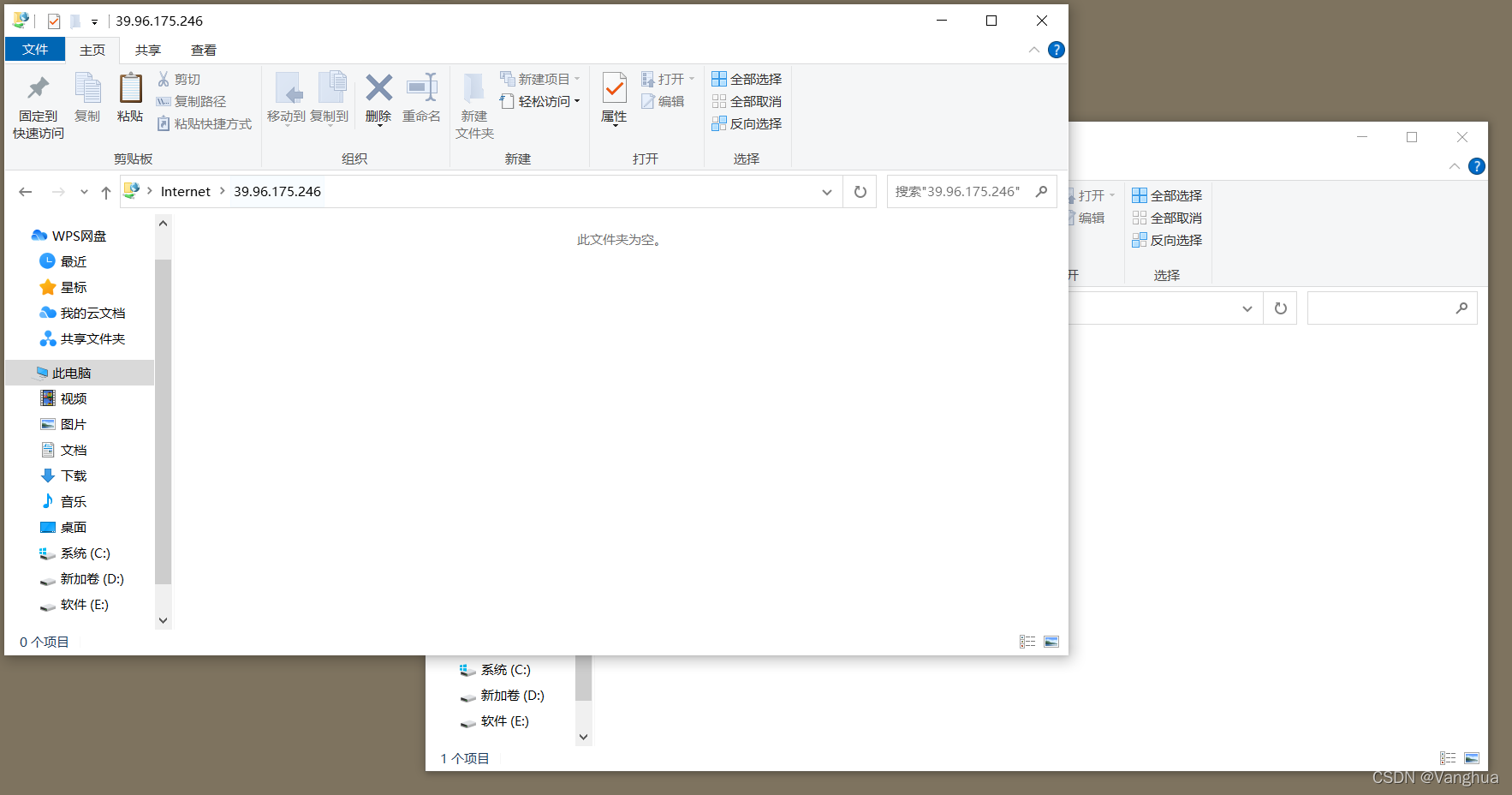This screenshot has height=795, width=1512.
Task: Click Select all in the front window
Action: pyautogui.click(x=747, y=79)
